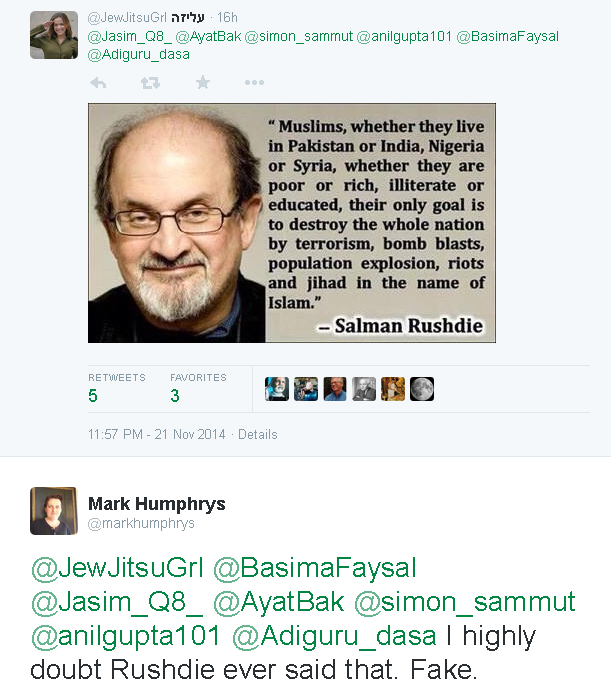Click the man in blue shirt avatar
611x697 pixels.
pyautogui.click(x=335, y=389)
